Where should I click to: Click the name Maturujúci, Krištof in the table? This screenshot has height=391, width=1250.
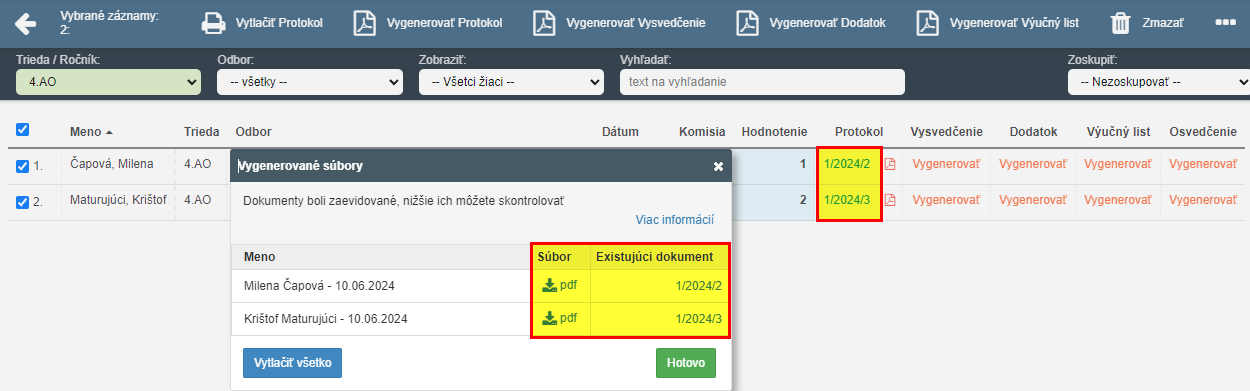[119, 199]
